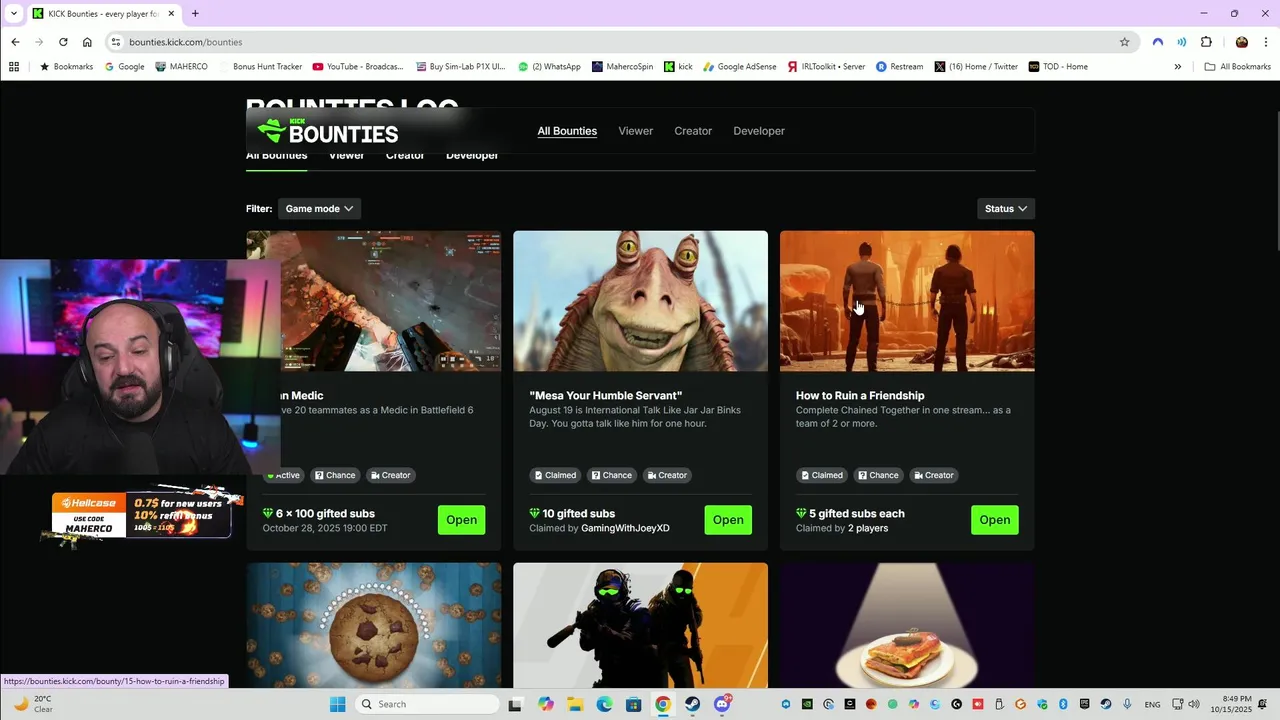This screenshot has width=1280, height=720.
Task: Open the Battlefield medic bounty thumbnail
Action: pyautogui.click(x=390, y=301)
